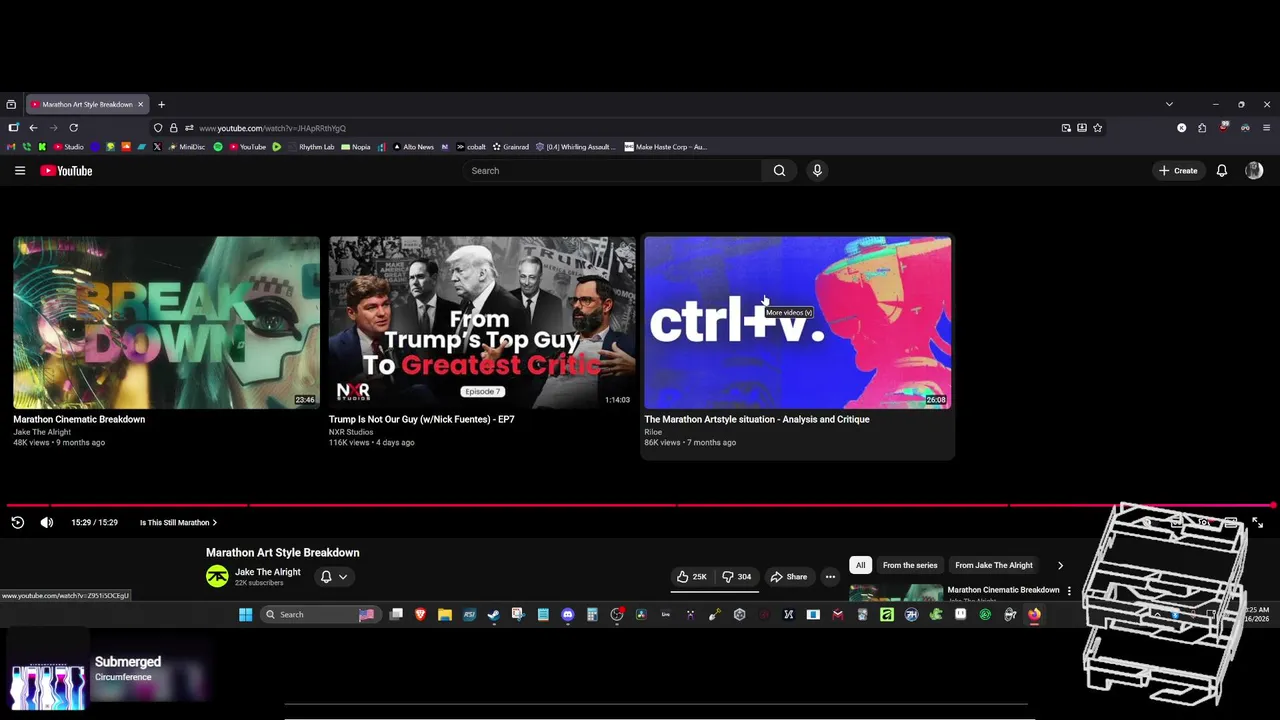Click the NXR Studios channel name
The image size is (1280, 720).
click(x=351, y=432)
